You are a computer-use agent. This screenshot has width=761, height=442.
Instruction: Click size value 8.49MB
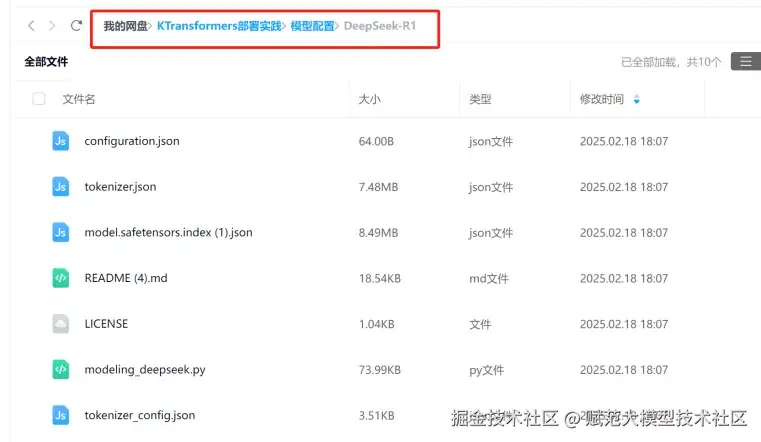click(378, 232)
